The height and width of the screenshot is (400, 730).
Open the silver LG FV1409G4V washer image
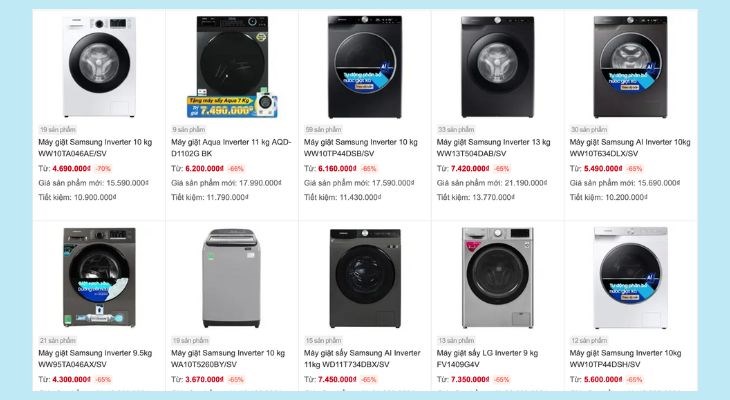pyautogui.click(x=497, y=278)
